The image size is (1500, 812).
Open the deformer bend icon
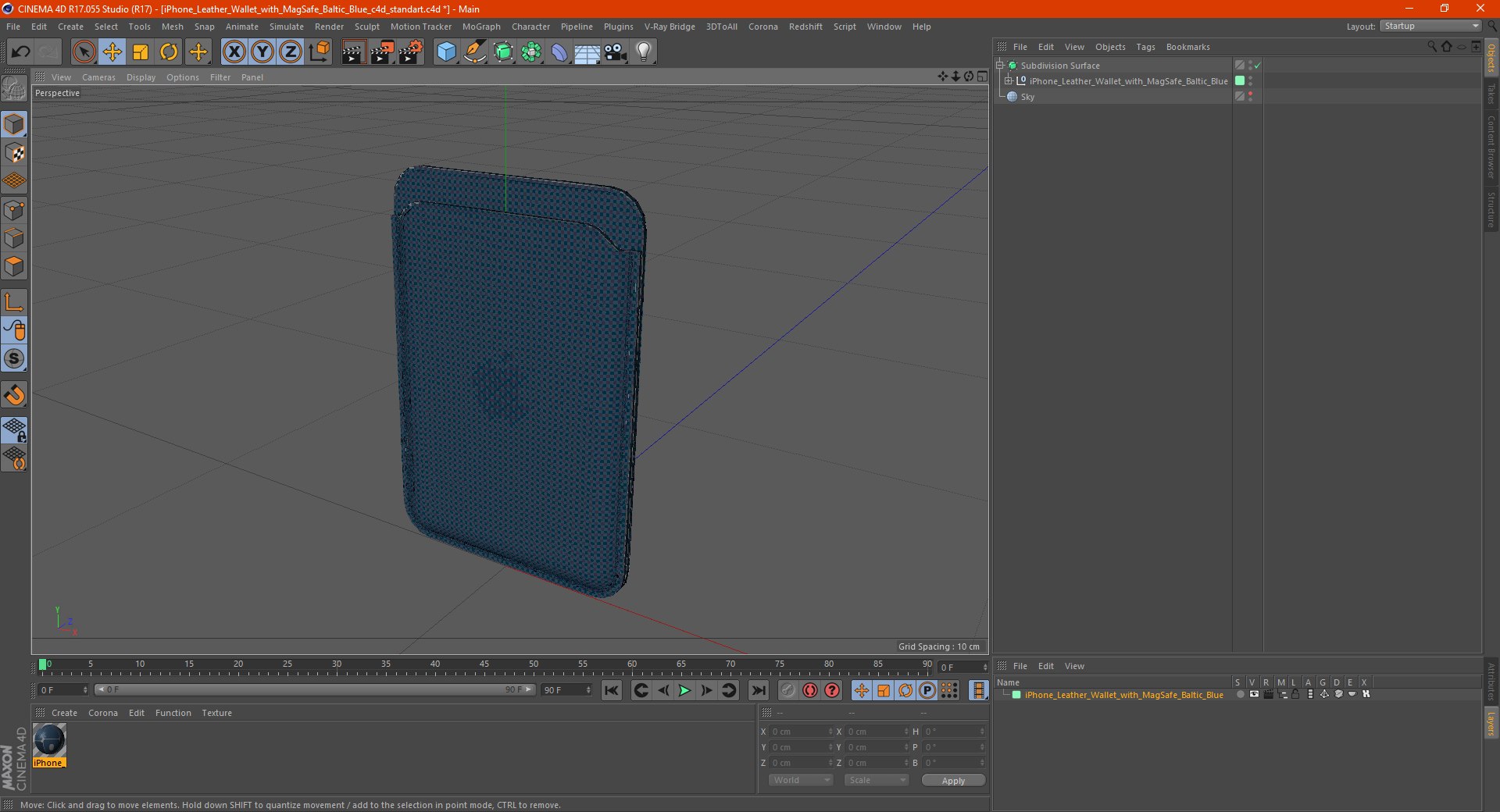coord(559,52)
